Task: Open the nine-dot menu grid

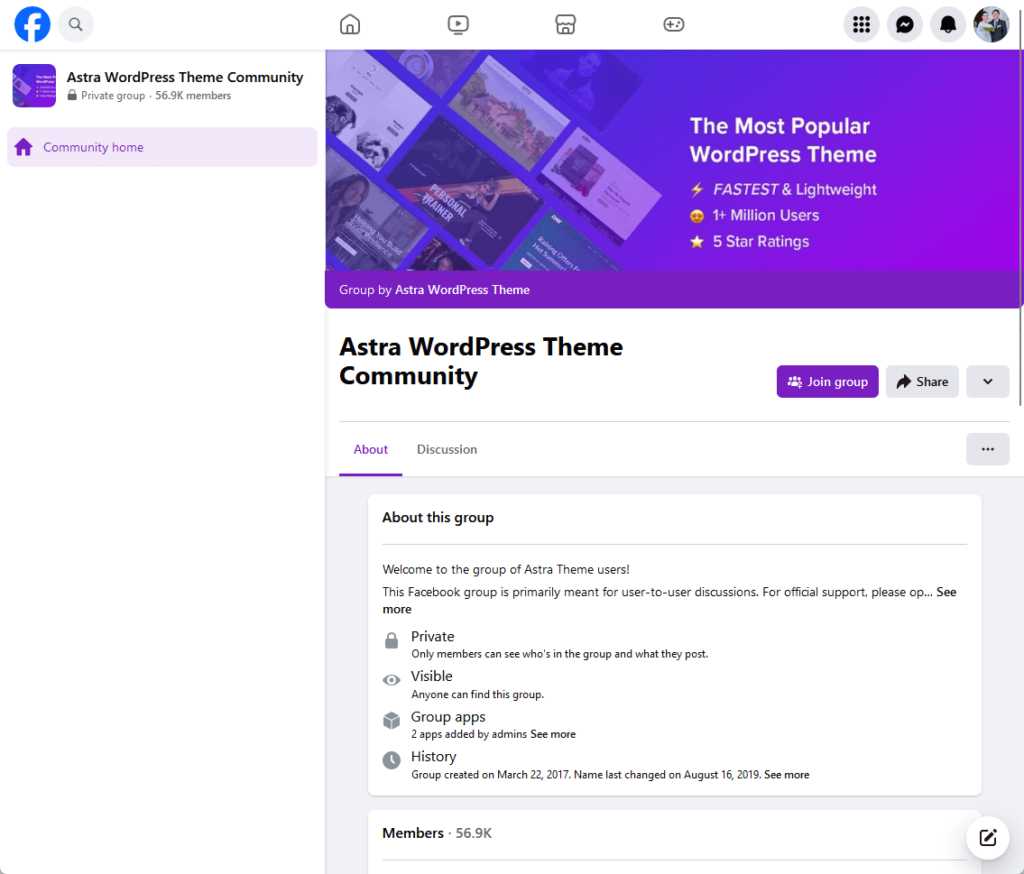Action: (861, 24)
